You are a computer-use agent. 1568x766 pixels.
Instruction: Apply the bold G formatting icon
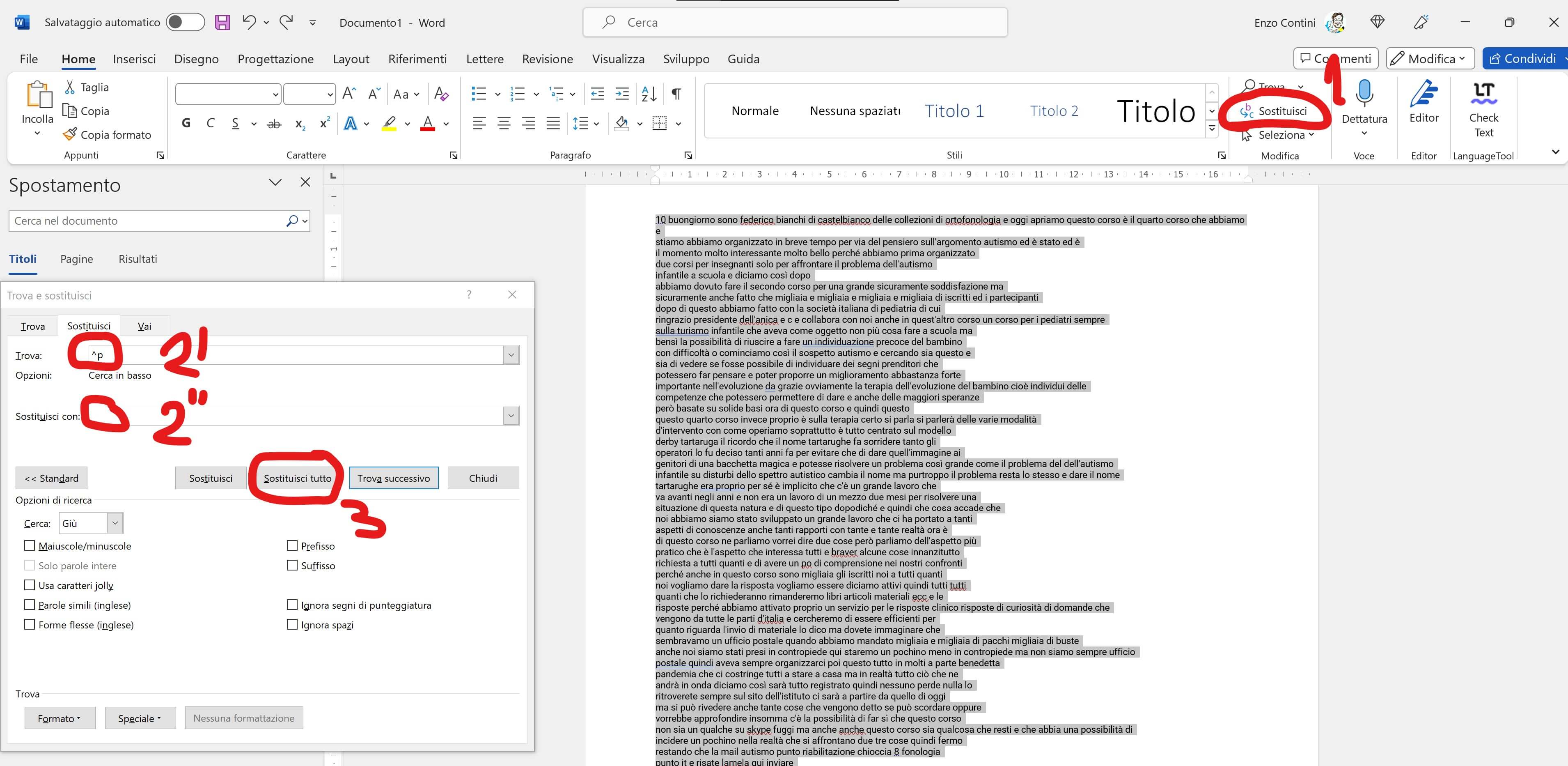click(x=186, y=124)
